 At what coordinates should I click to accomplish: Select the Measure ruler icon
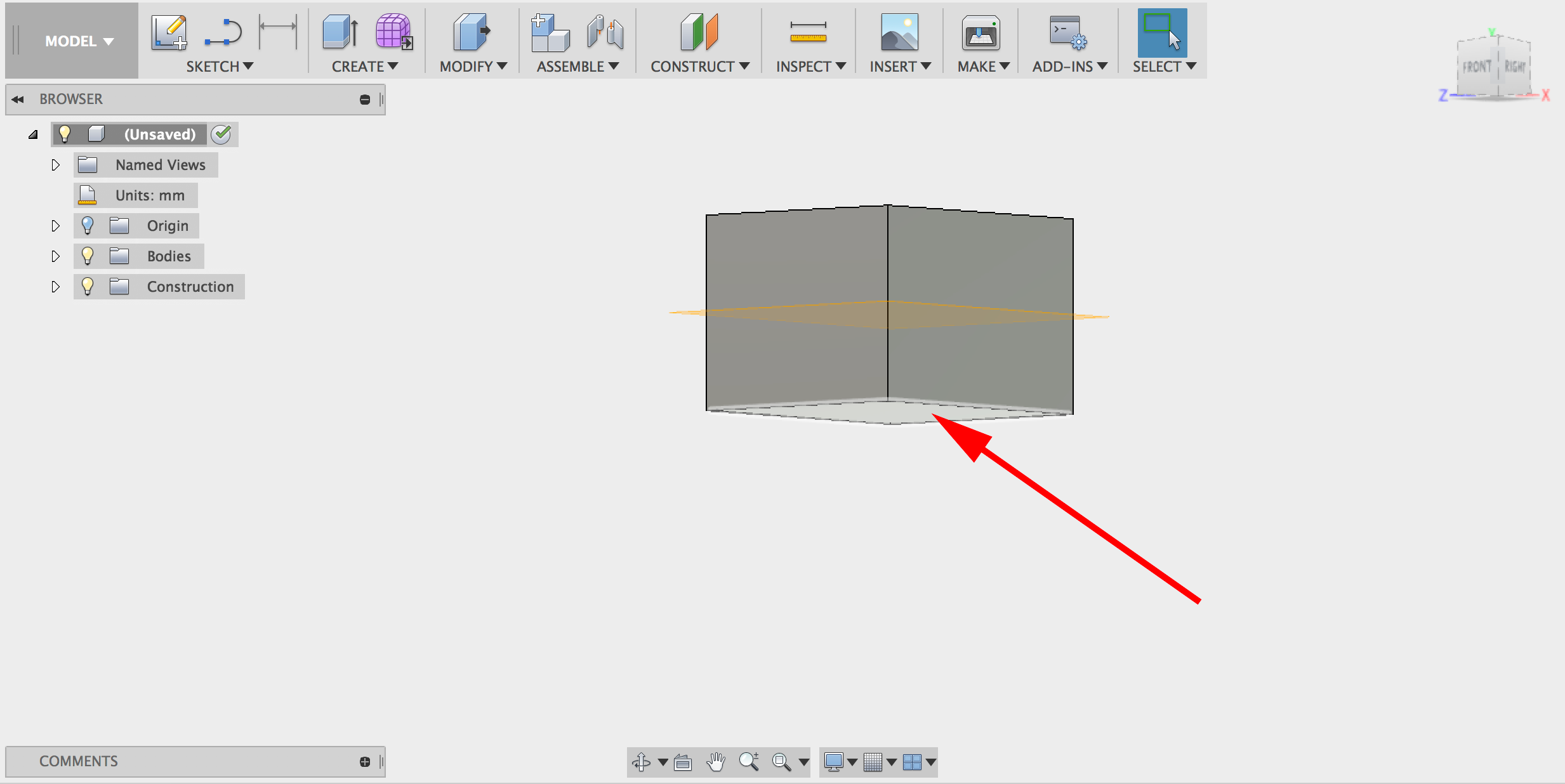[x=808, y=32]
